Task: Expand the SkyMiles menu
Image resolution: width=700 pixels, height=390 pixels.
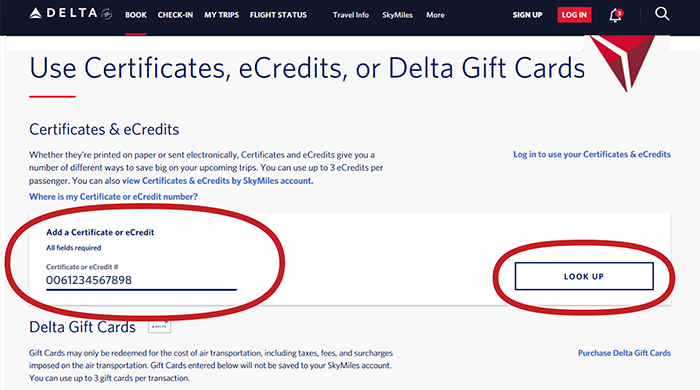Action: tap(397, 15)
